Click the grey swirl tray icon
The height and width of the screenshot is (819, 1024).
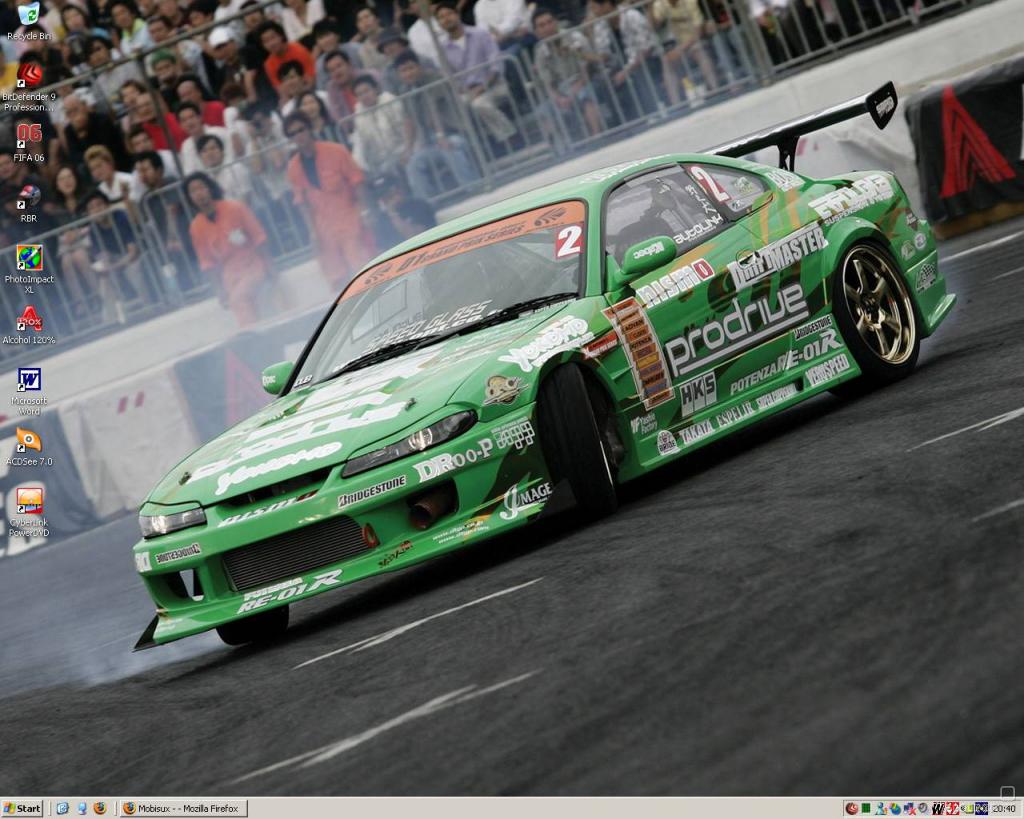923,809
